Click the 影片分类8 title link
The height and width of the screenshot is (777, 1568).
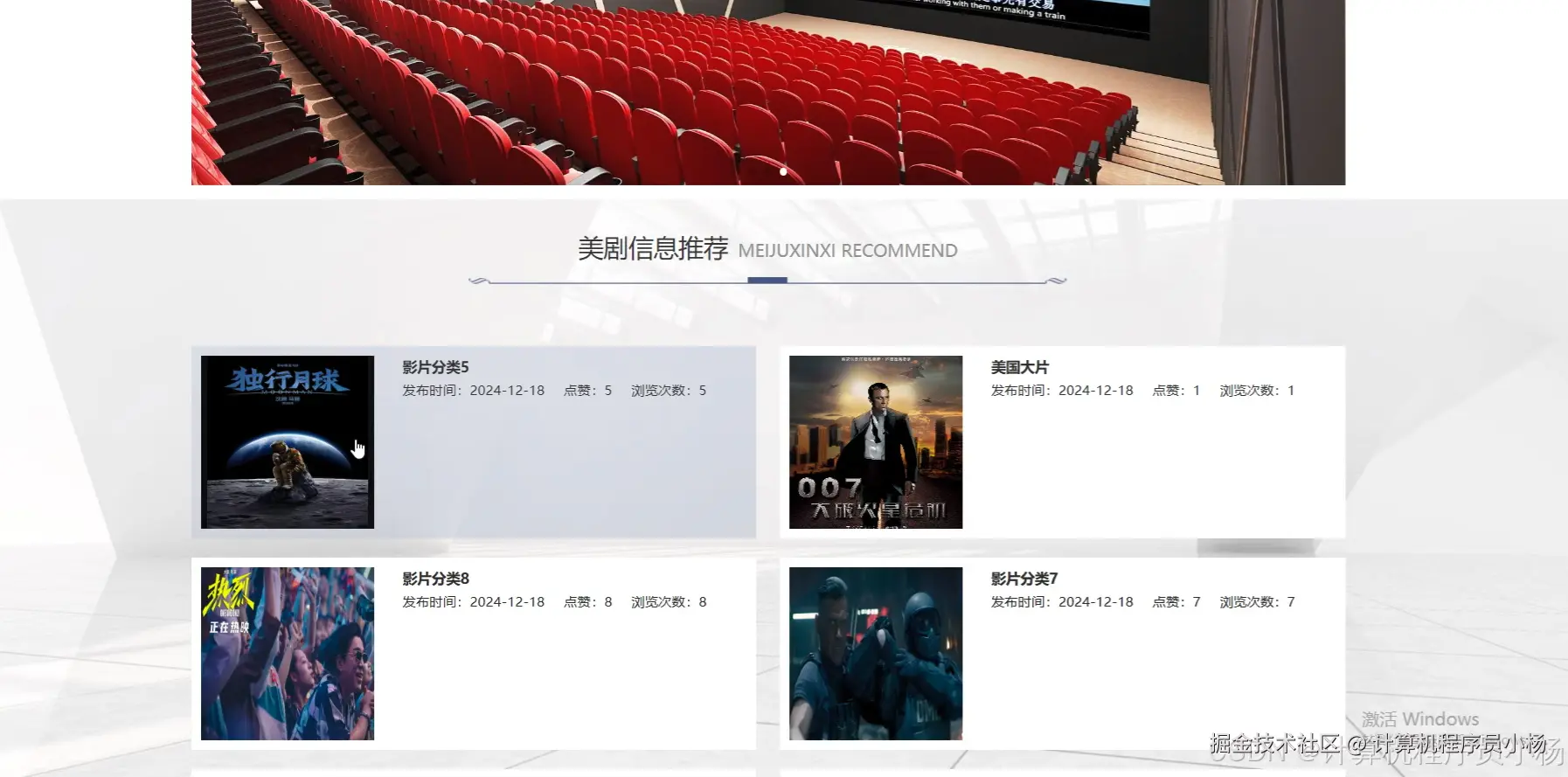click(435, 579)
